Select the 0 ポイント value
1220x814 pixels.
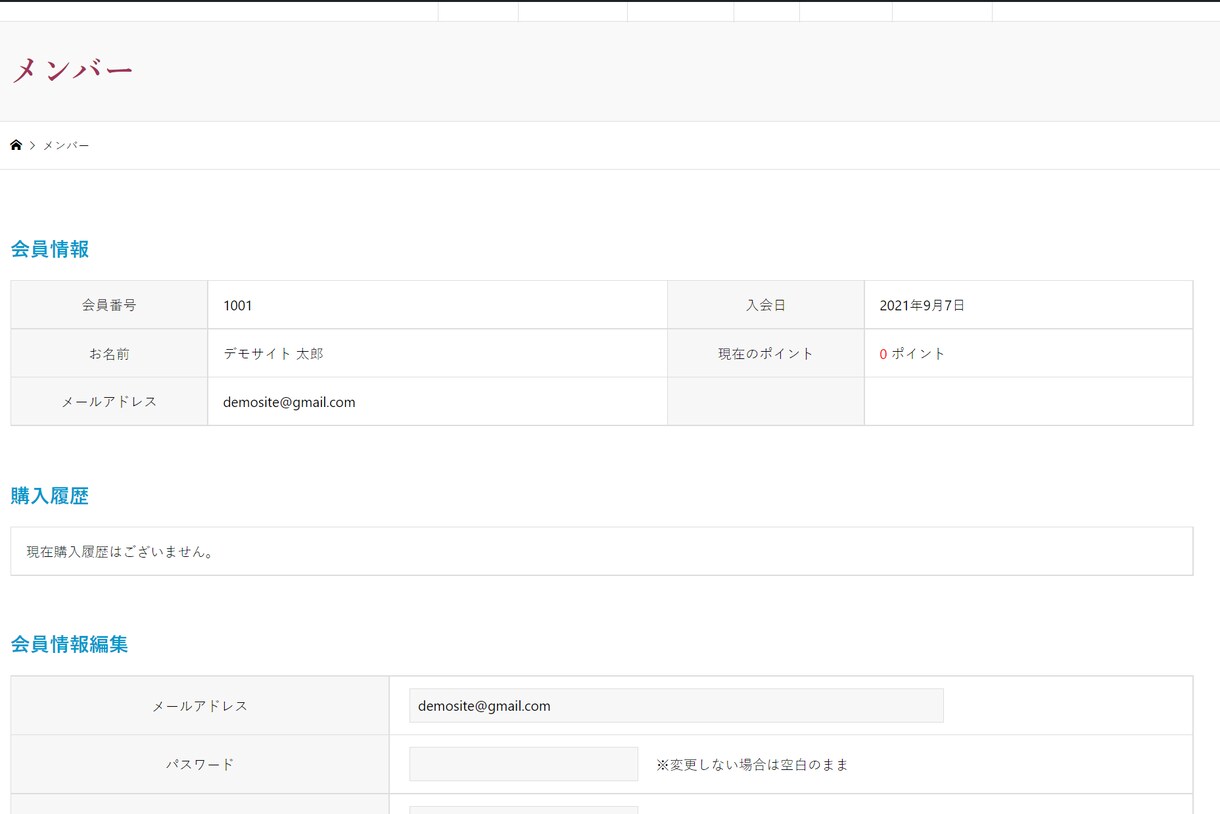coord(912,353)
